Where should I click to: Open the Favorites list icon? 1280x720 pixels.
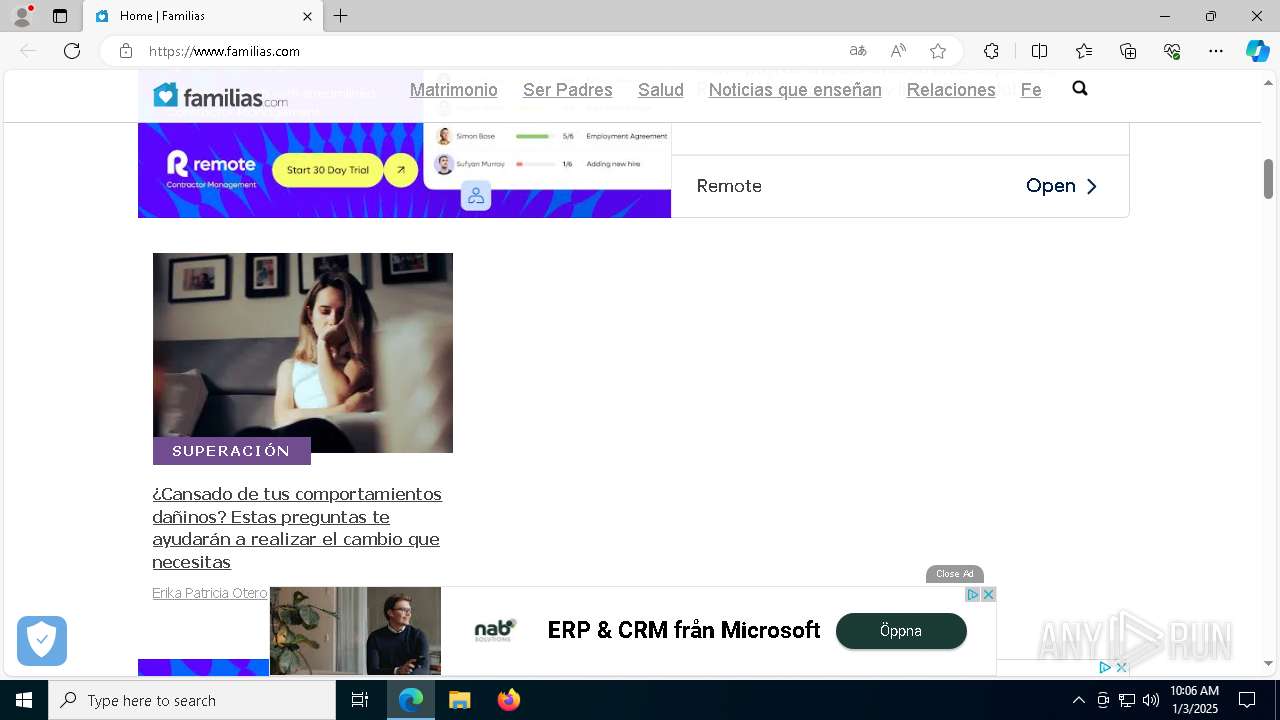tap(1084, 51)
